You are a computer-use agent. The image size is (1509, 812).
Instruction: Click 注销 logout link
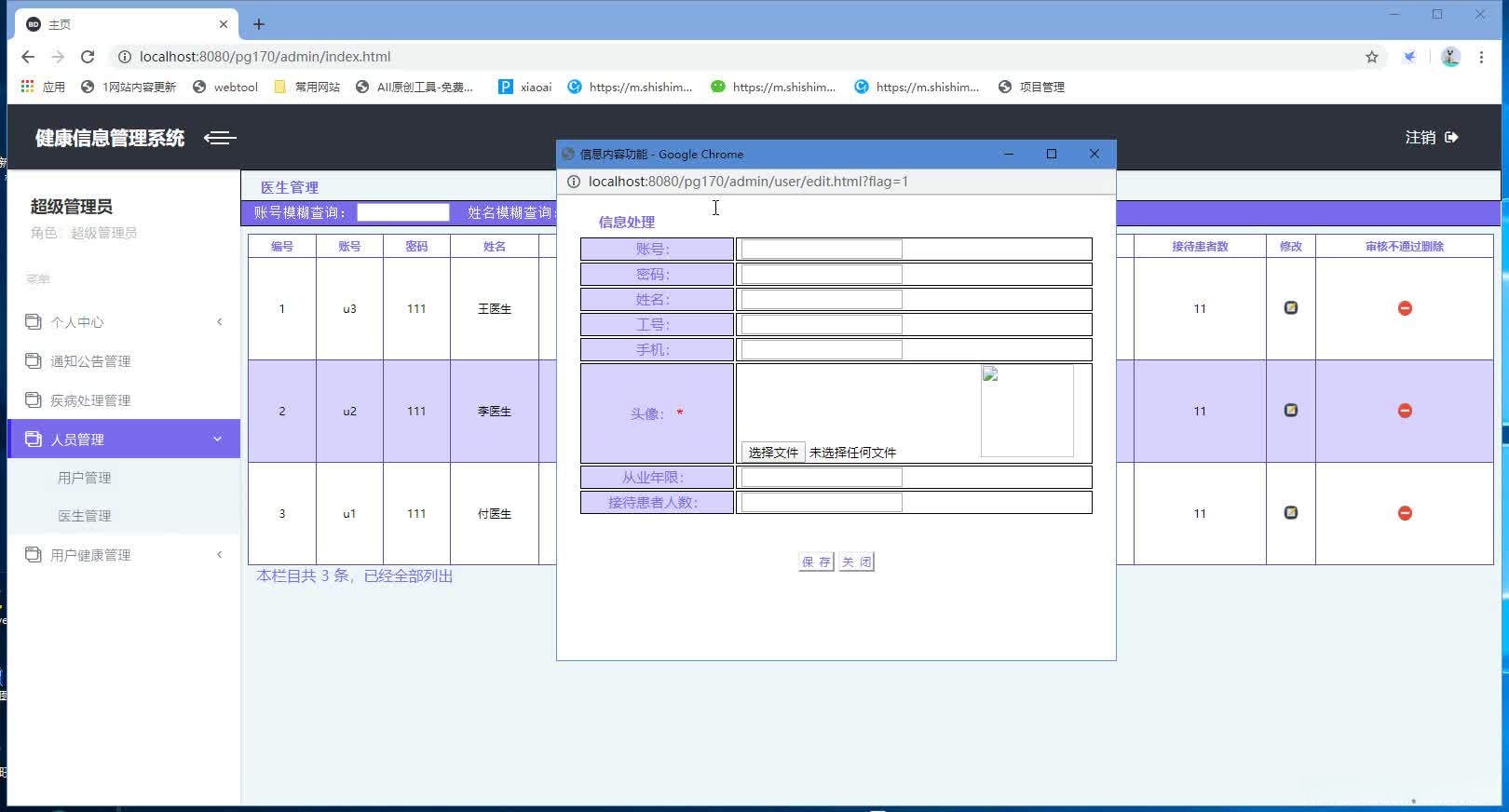point(1421,137)
